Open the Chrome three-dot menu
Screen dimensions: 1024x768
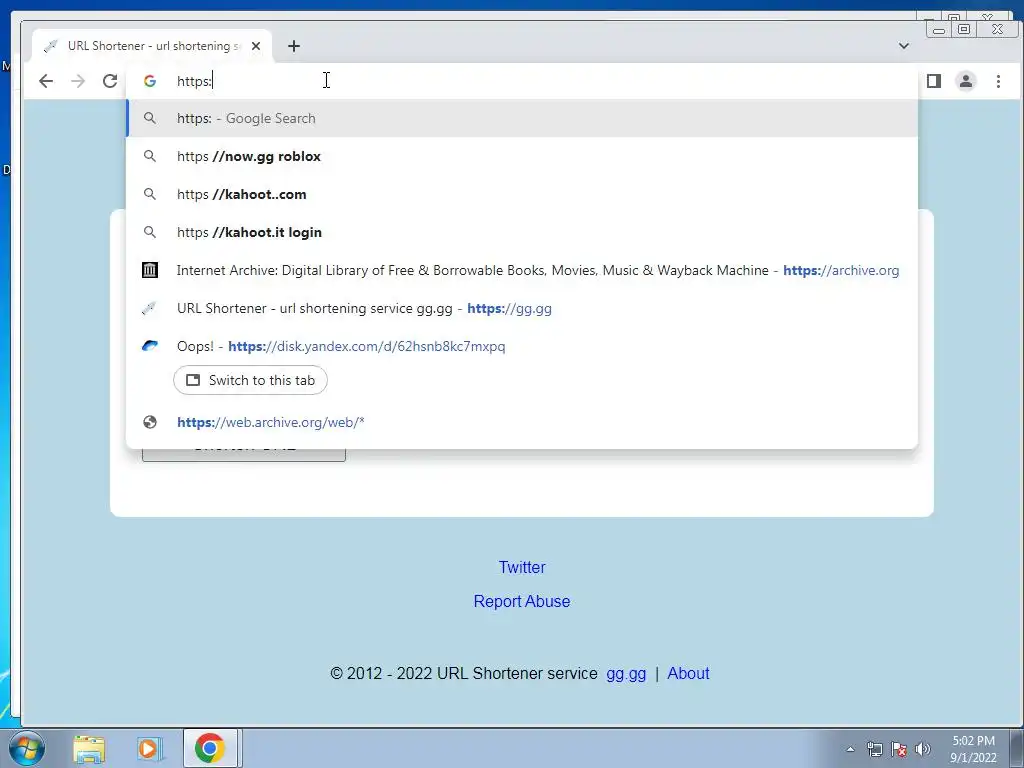(x=998, y=81)
